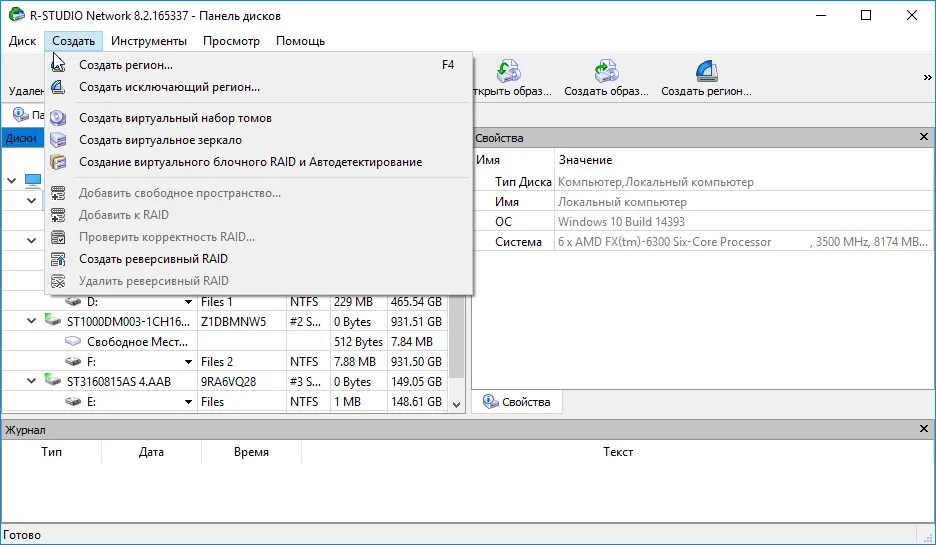Collapse the ST3160815AS 4.AAB disk node
This screenshot has width=936, height=545.
[x=31, y=381]
